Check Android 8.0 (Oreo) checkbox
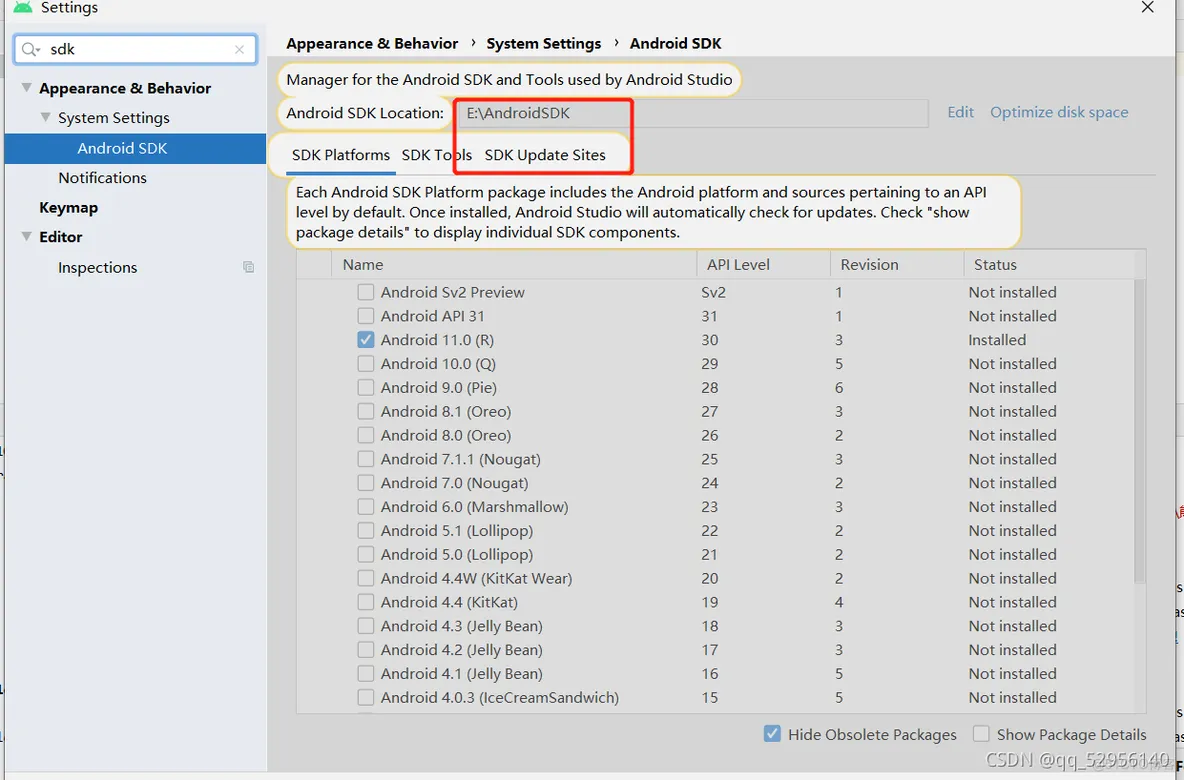Viewport: 1184px width, 780px height. [365, 435]
